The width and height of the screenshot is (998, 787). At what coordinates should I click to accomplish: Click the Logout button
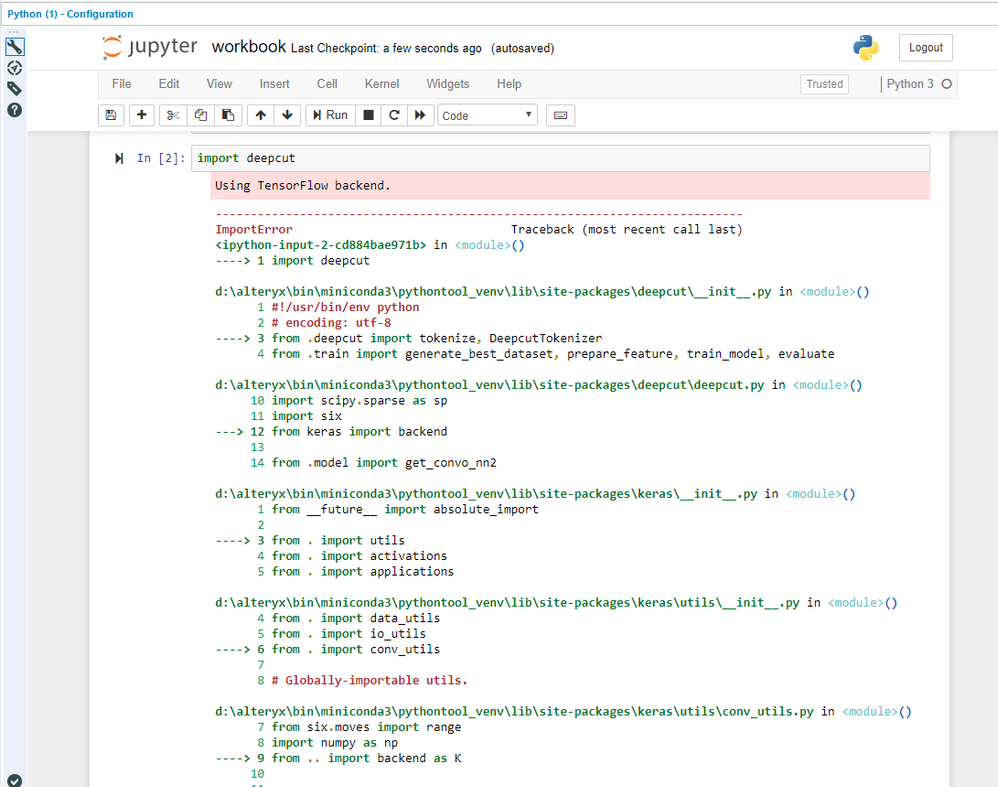(x=925, y=47)
